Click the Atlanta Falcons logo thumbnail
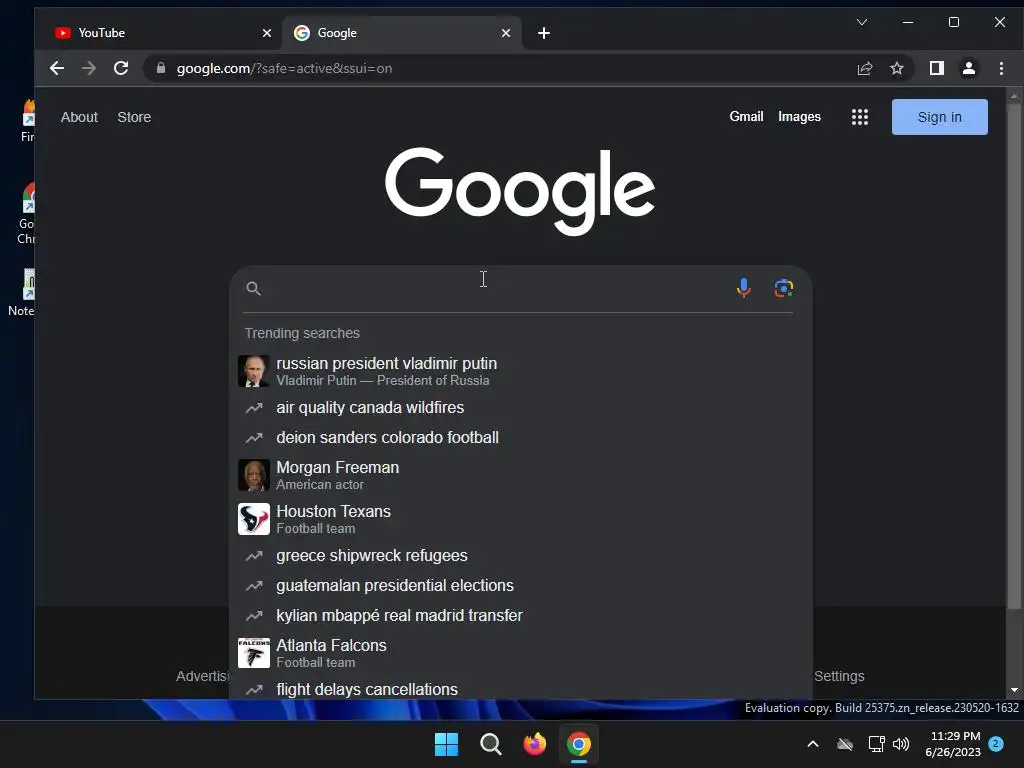The width and height of the screenshot is (1024, 768). click(253, 652)
